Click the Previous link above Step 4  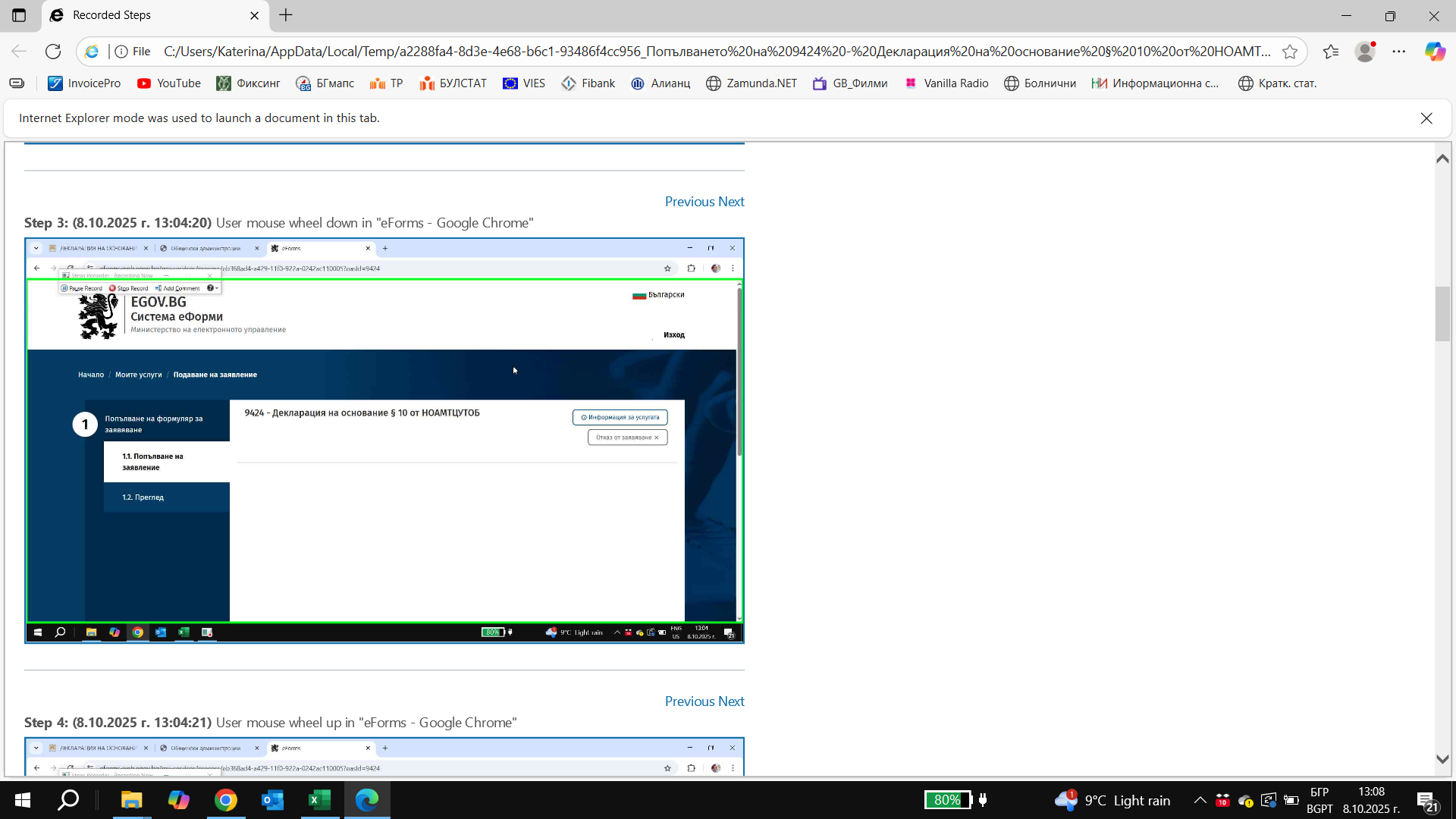click(x=689, y=701)
